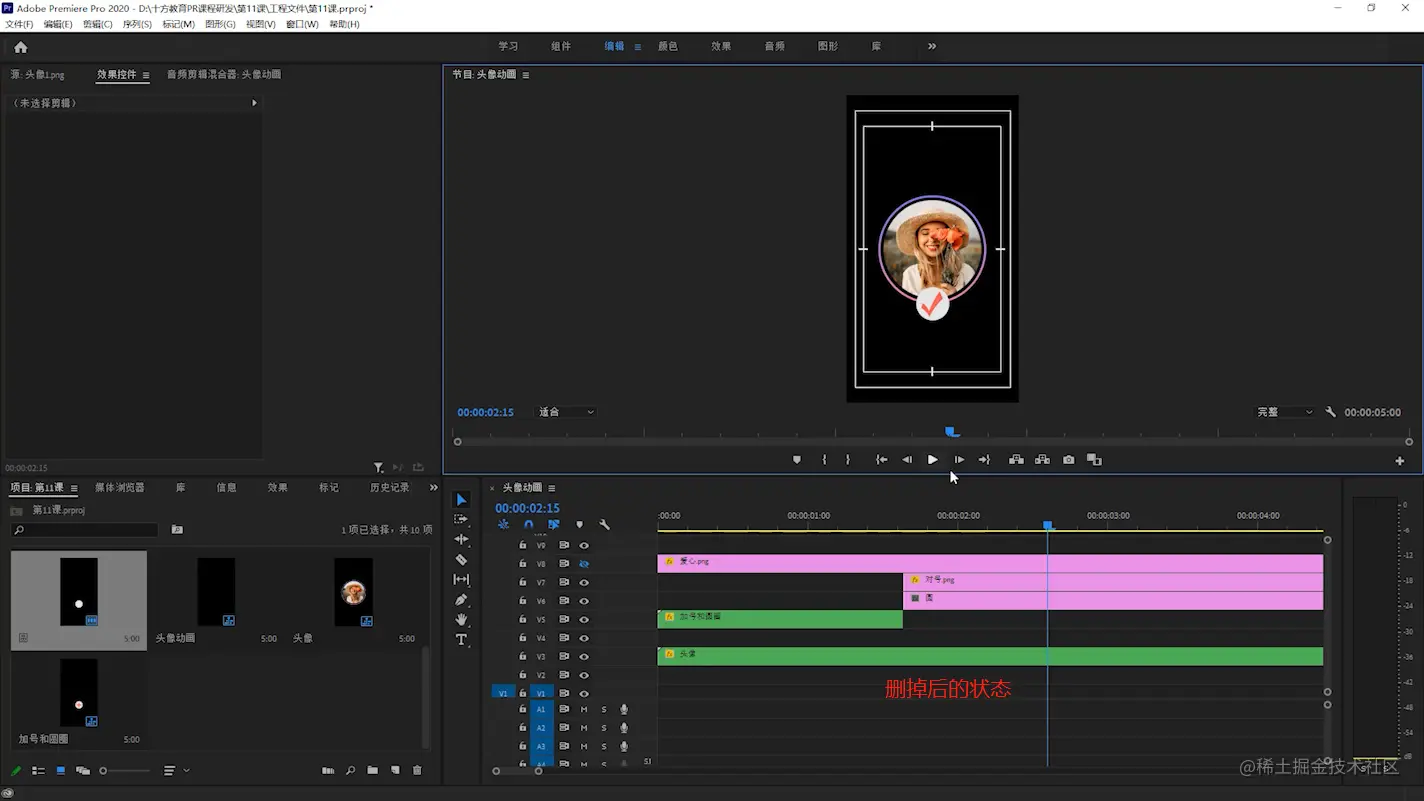Expand the workspace overflow chevron menu
Viewport: 1424px width, 801px height.
pos(932,46)
